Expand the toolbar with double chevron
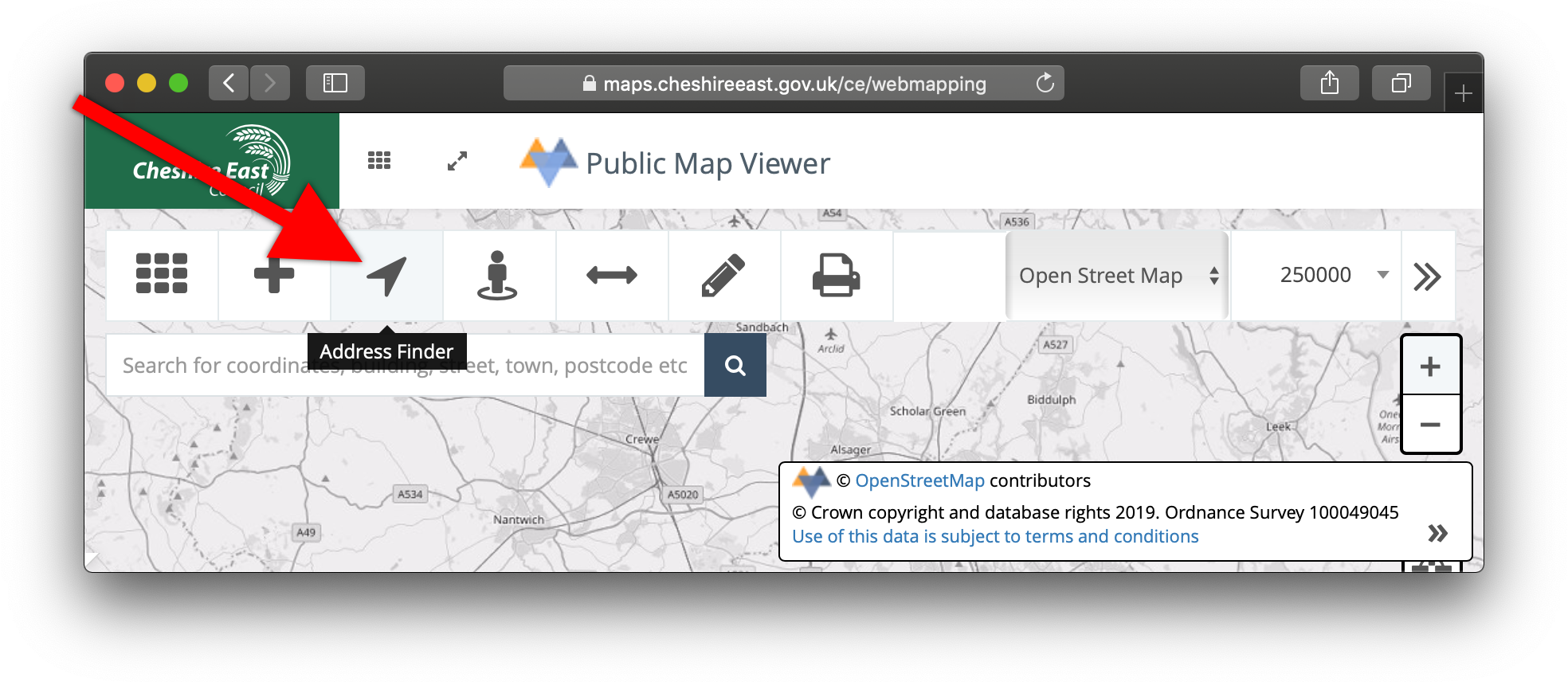 pos(1427,276)
